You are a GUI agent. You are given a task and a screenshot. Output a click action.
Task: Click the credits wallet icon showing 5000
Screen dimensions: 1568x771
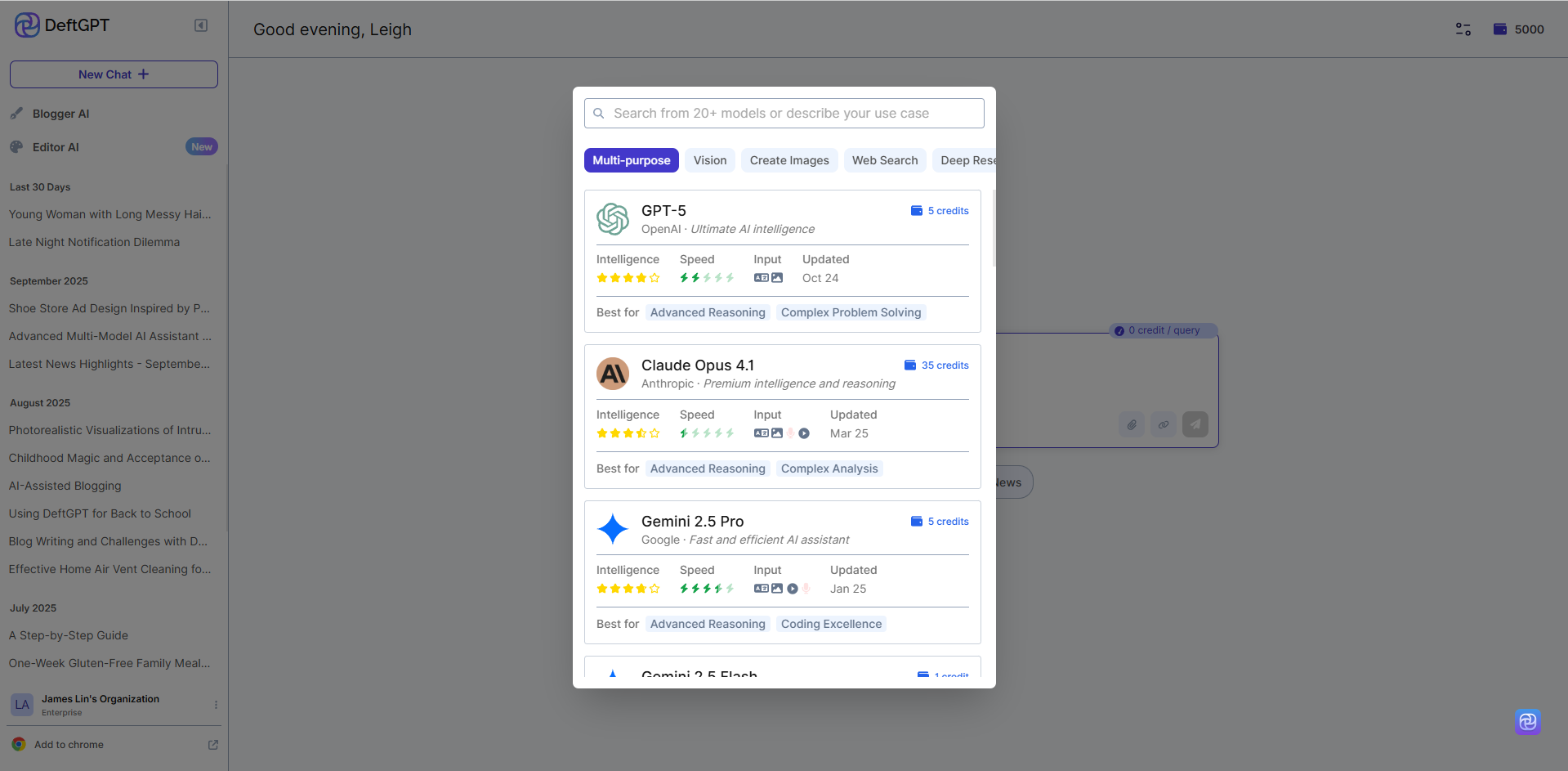[1500, 29]
